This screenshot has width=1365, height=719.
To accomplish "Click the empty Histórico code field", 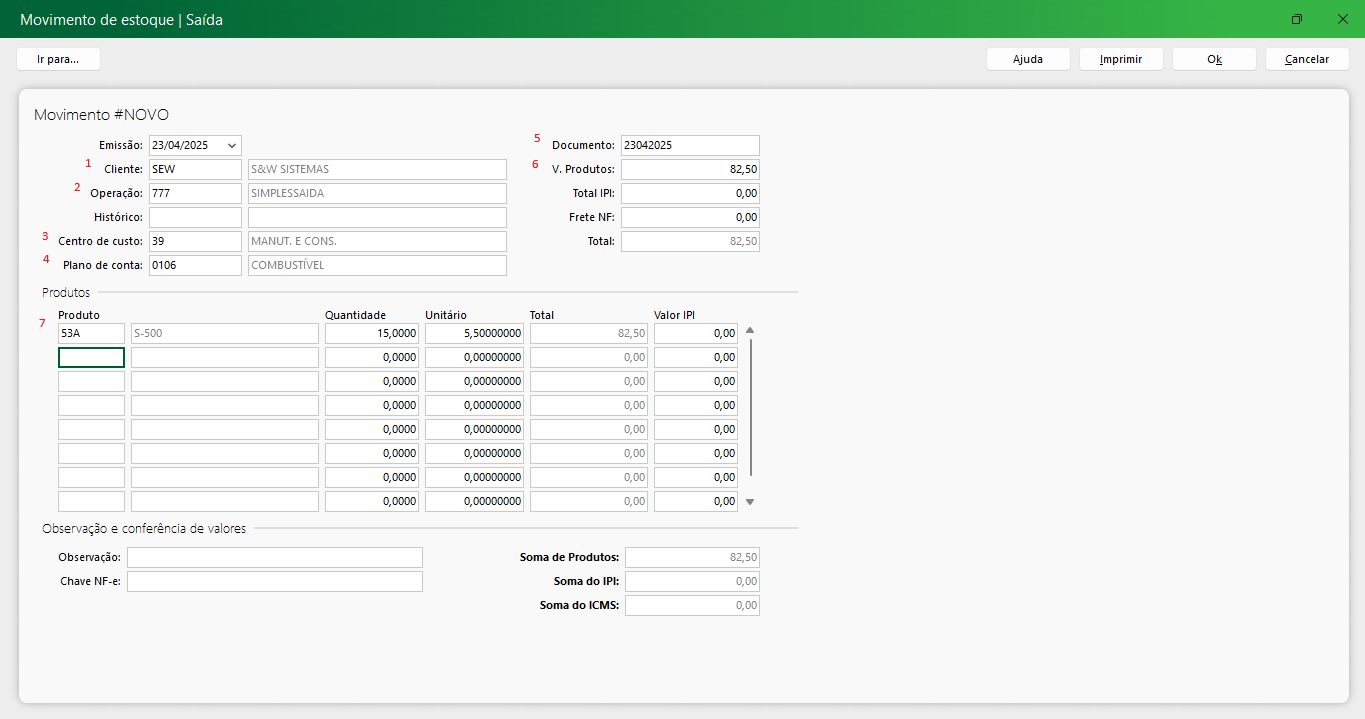I will pyautogui.click(x=195, y=217).
